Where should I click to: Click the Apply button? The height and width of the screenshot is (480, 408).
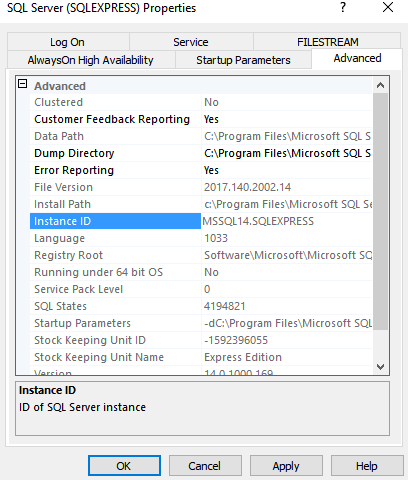pyautogui.click(x=286, y=466)
